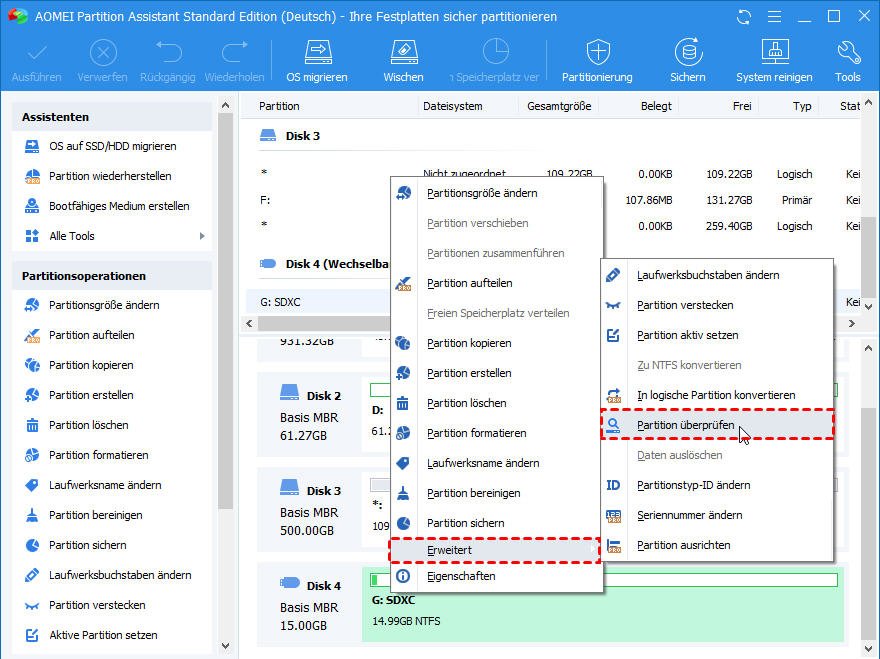Select the G: SDXC row in partition list
The image size is (880, 659).
(319, 302)
